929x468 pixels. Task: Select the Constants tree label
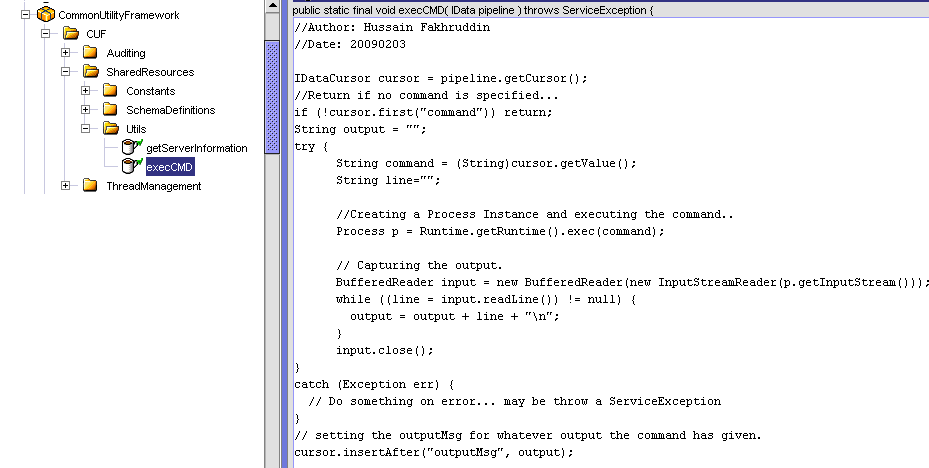tap(150, 91)
